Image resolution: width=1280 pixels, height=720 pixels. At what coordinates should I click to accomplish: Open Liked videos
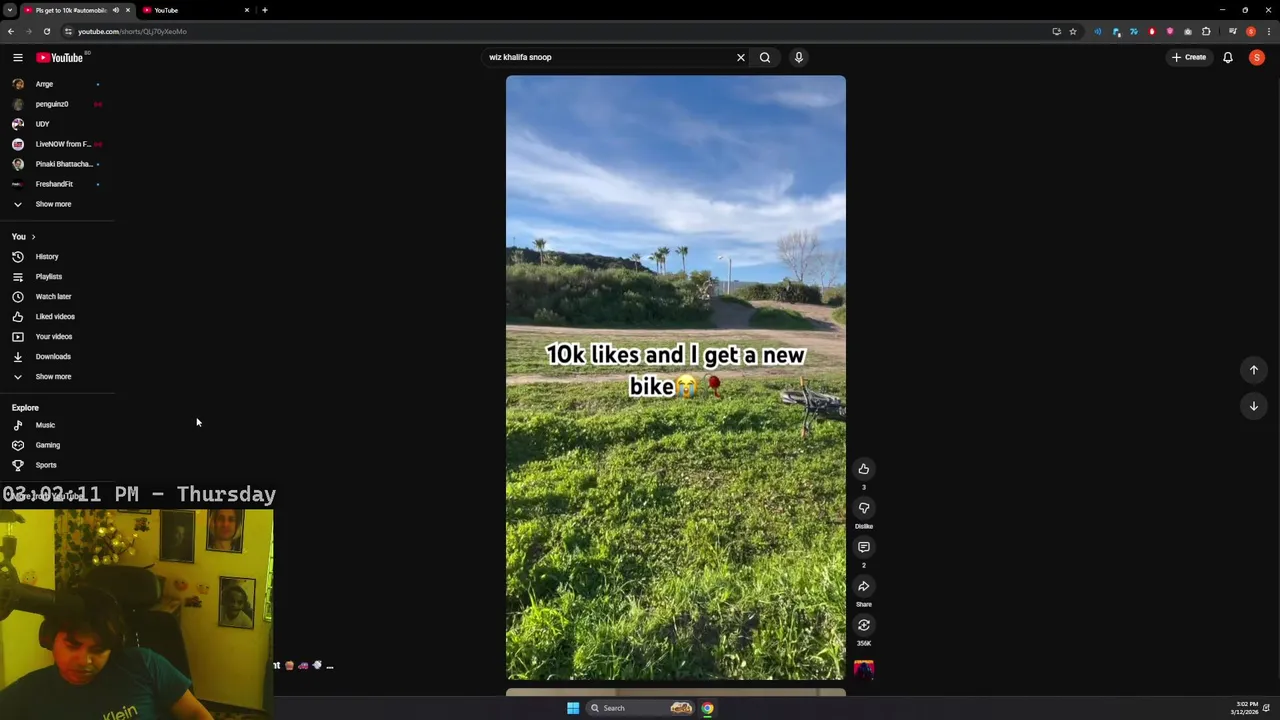coord(57,317)
